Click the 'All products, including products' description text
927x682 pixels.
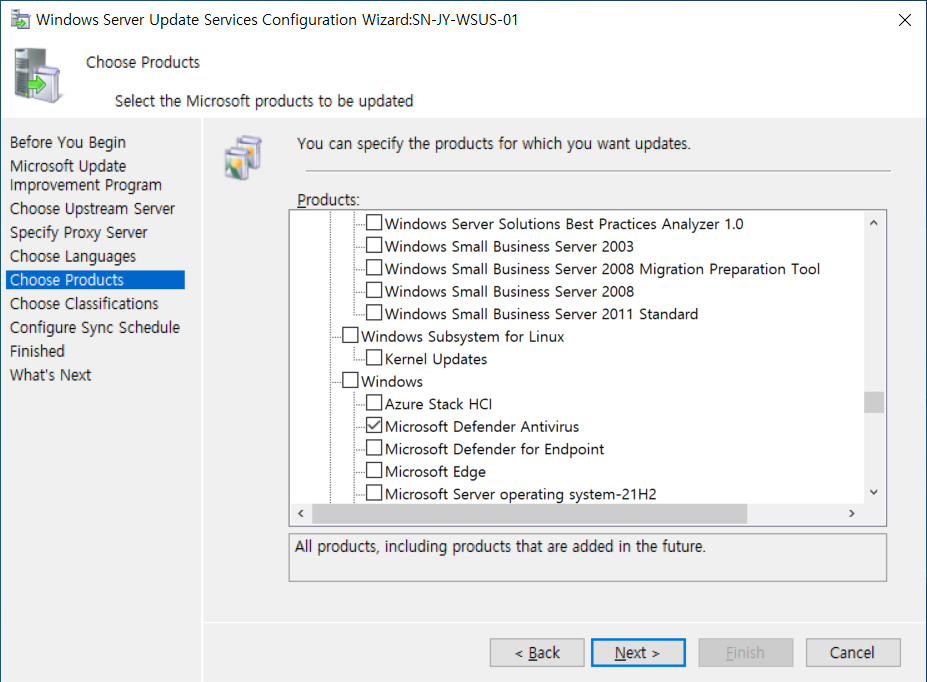click(x=500, y=546)
